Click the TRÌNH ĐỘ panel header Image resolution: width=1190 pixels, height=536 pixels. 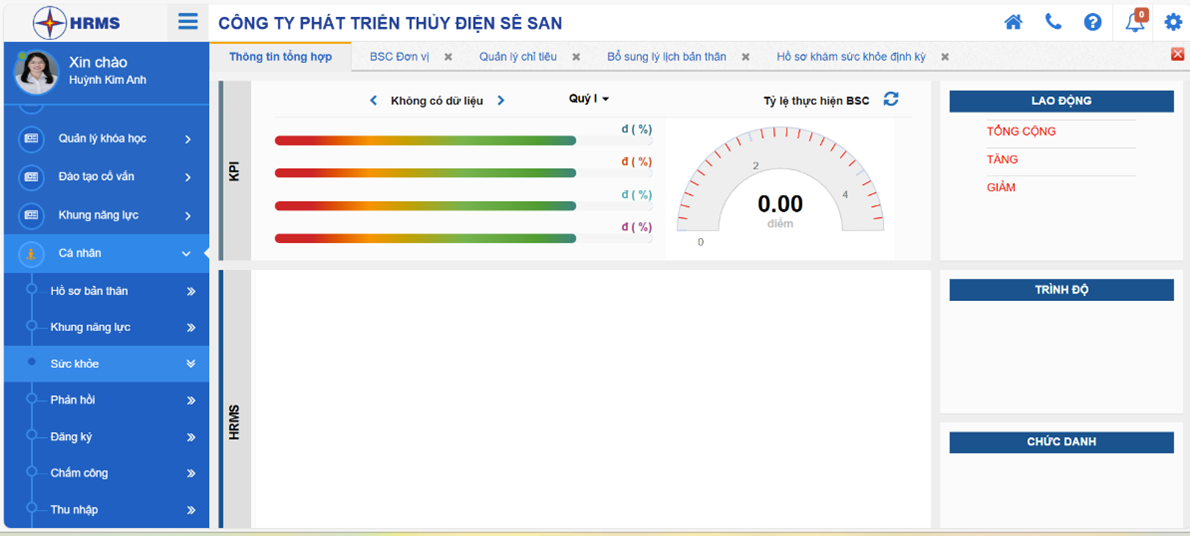pos(1061,290)
